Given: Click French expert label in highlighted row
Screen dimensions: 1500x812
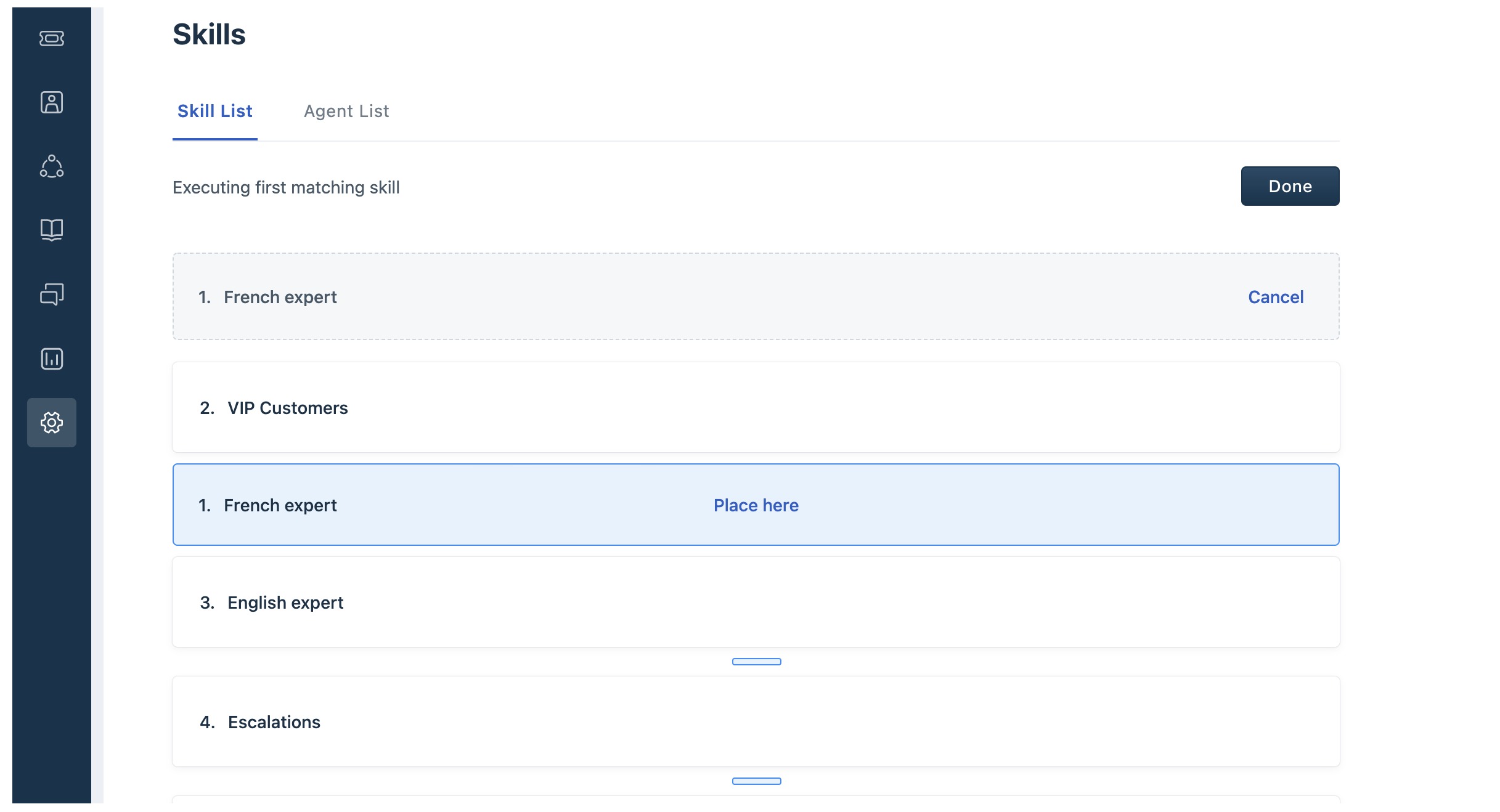Looking at the screenshot, I should click(x=280, y=505).
